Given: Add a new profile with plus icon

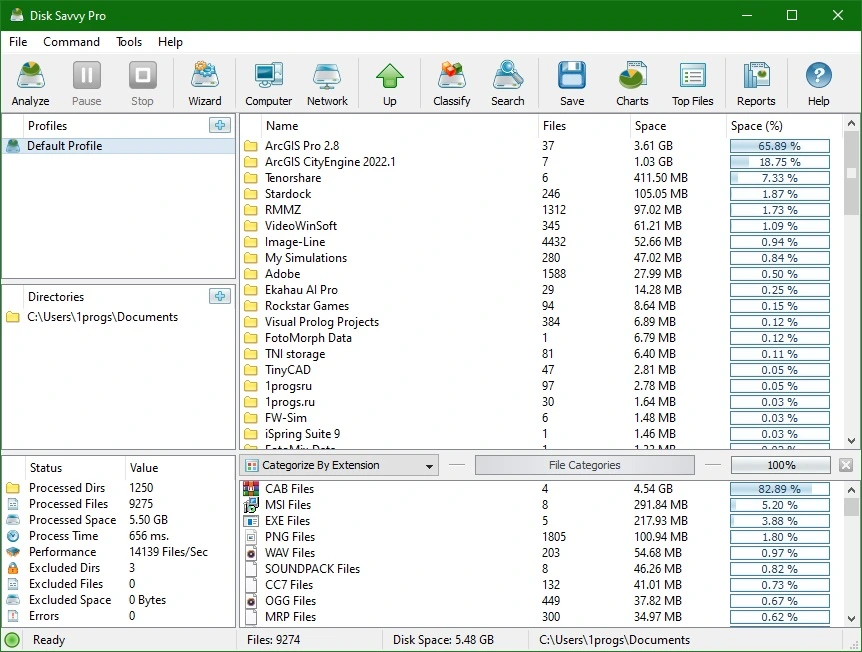Looking at the screenshot, I should tap(220, 125).
